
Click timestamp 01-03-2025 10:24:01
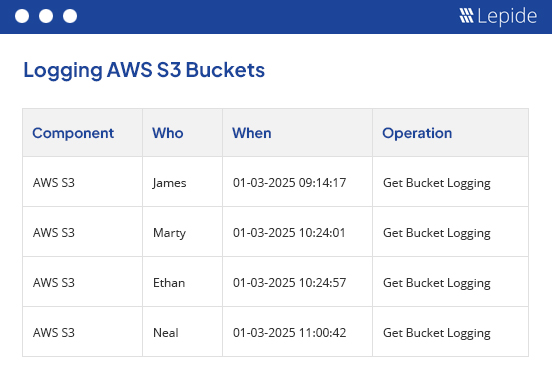[289, 233]
